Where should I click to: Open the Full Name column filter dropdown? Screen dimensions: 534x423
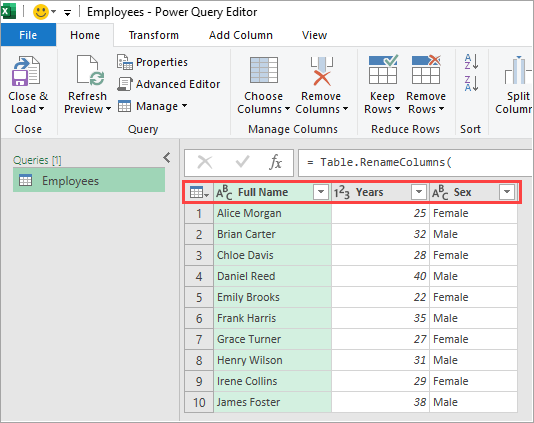321,192
